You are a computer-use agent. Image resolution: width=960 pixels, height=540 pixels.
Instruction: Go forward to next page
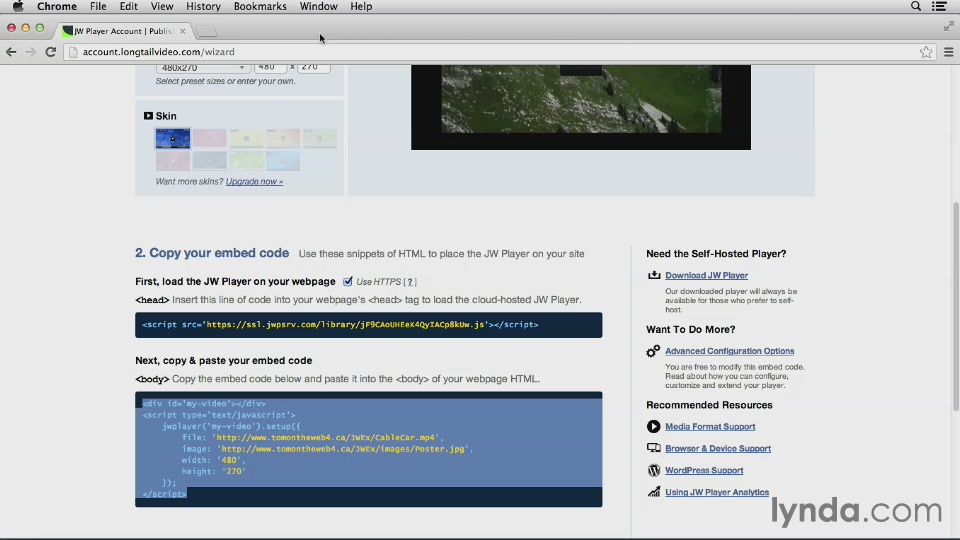(x=31, y=52)
